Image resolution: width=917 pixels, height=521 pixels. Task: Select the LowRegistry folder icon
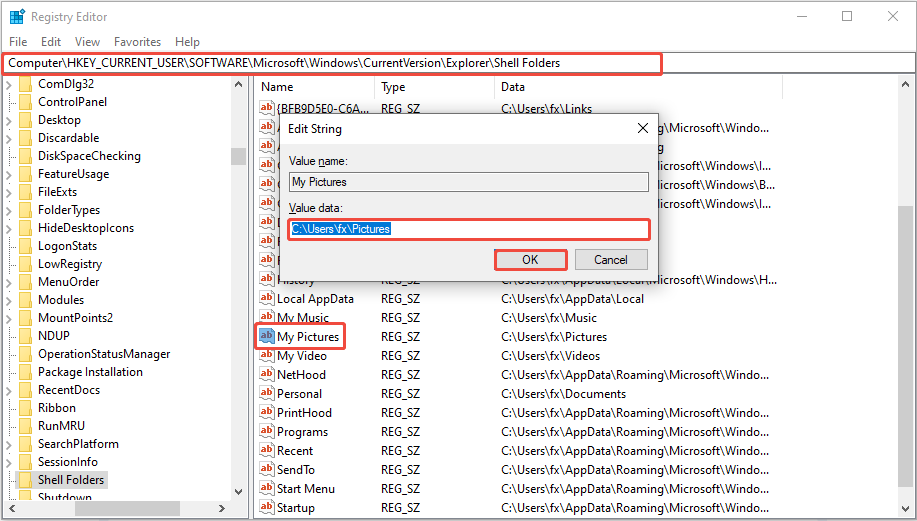[x=25, y=264]
